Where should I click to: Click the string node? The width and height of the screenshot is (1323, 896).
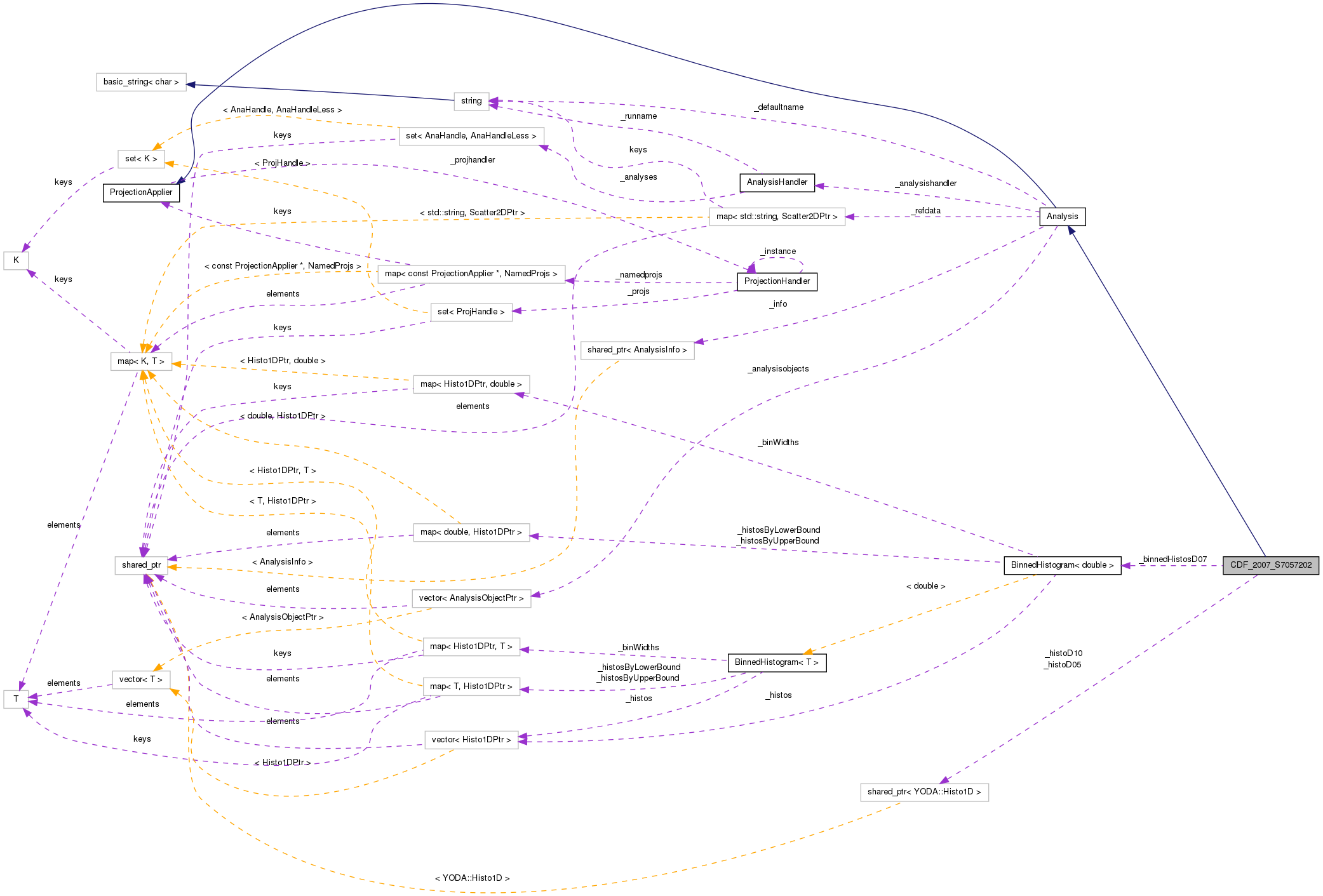[471, 101]
